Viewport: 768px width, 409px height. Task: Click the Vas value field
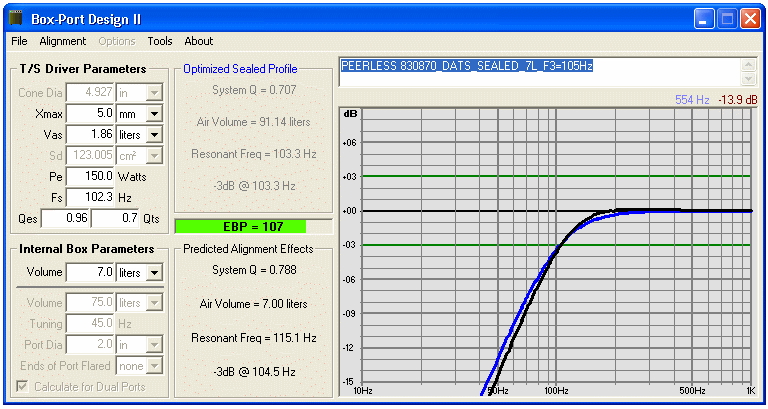tap(90, 135)
